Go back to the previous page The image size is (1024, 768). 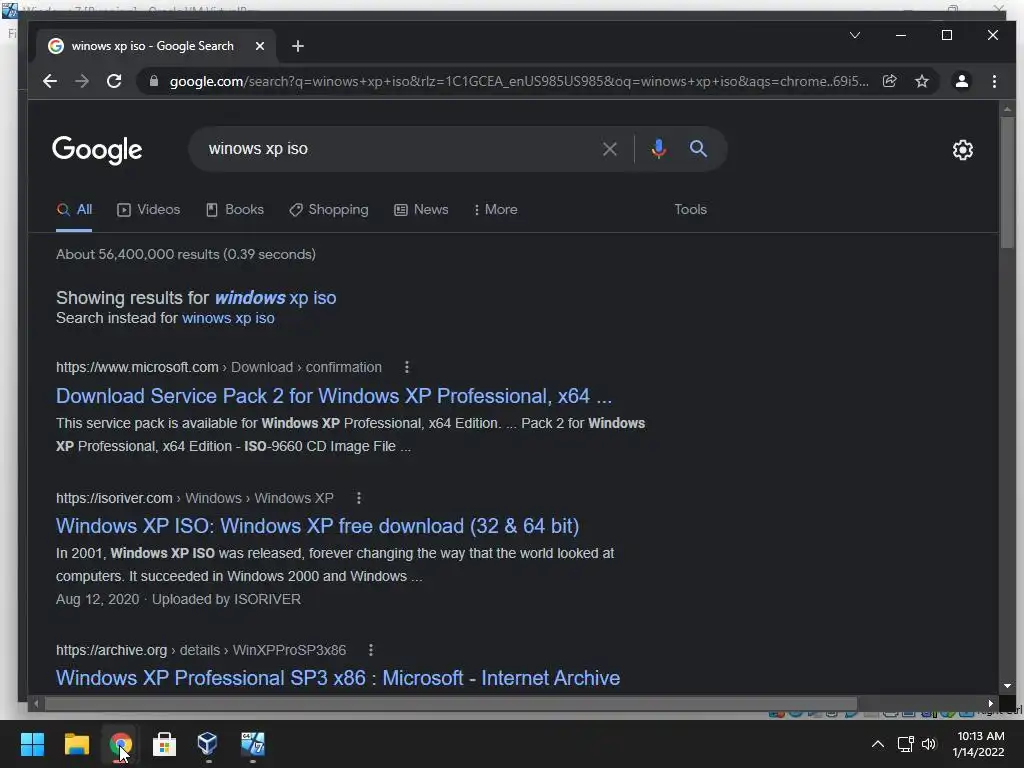[x=50, y=81]
